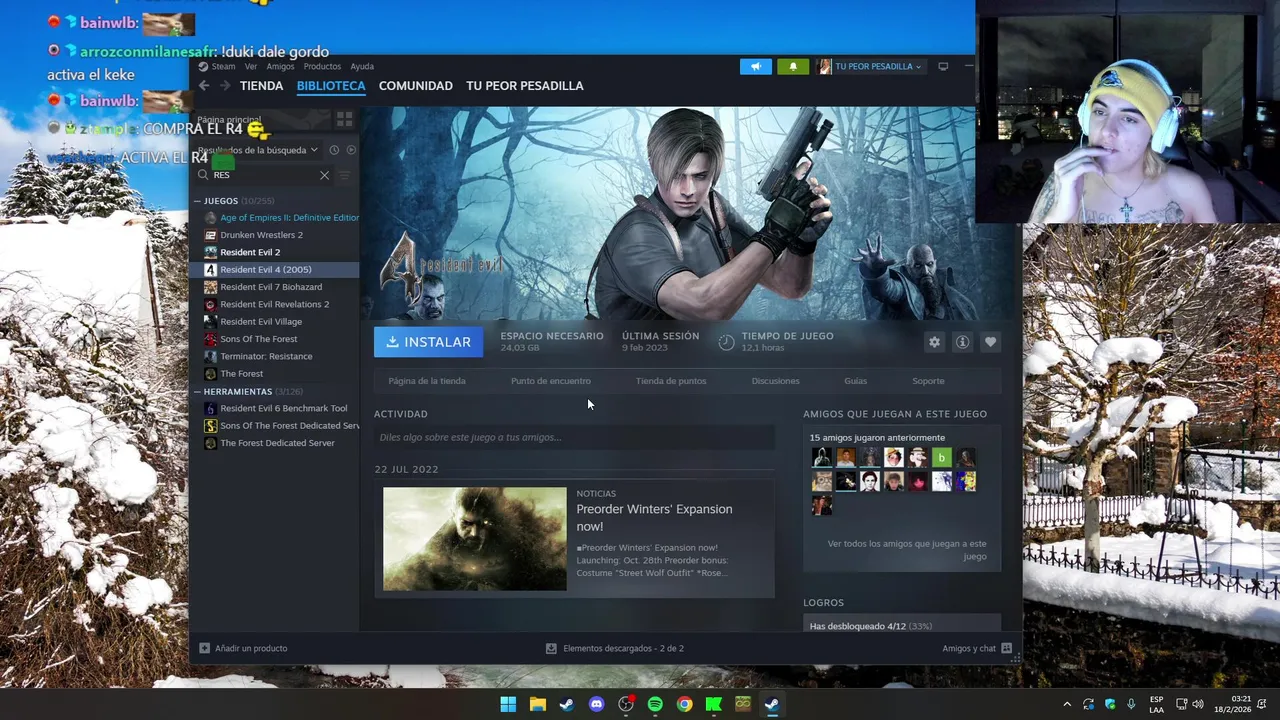Open the collections grid view icon
Screen dimensions: 1280x720
click(x=344, y=120)
